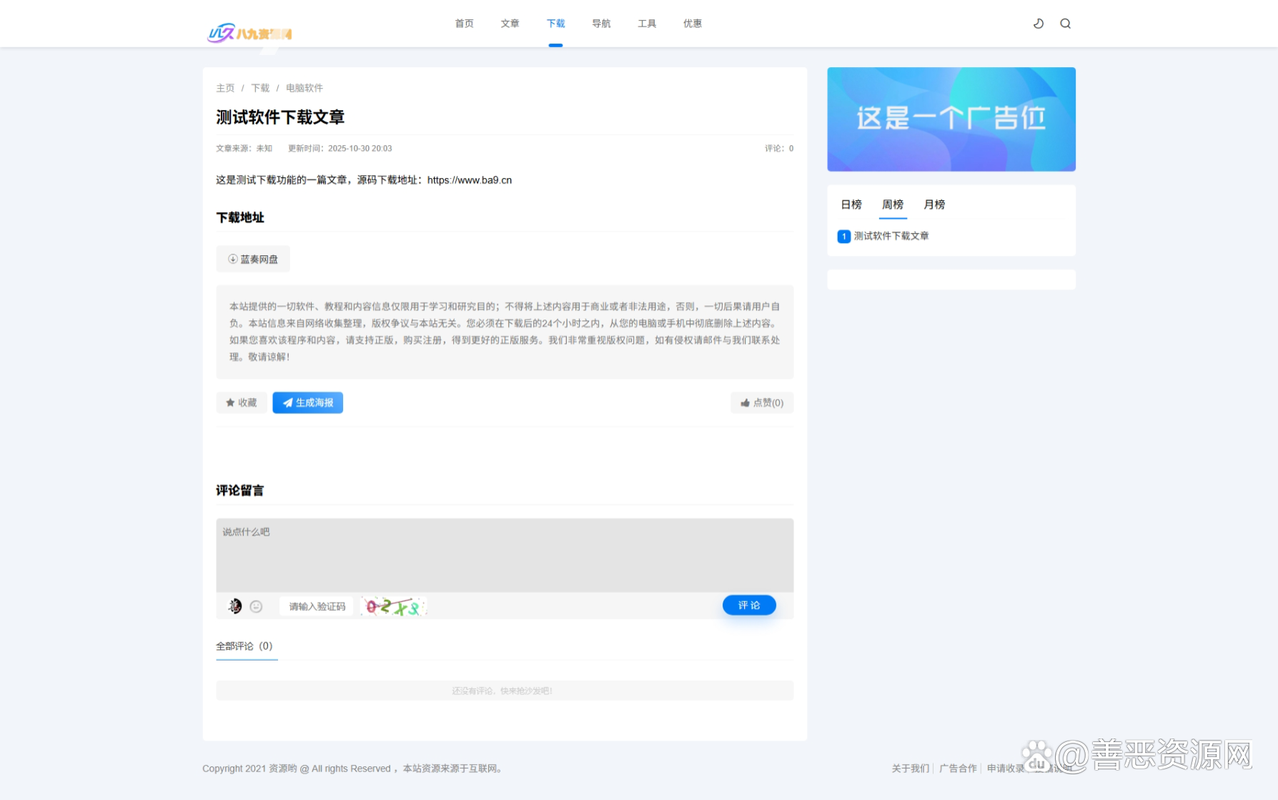The width and height of the screenshot is (1278, 800).
Task: Switch to the 月榜 ranking tab
Action: tap(934, 204)
